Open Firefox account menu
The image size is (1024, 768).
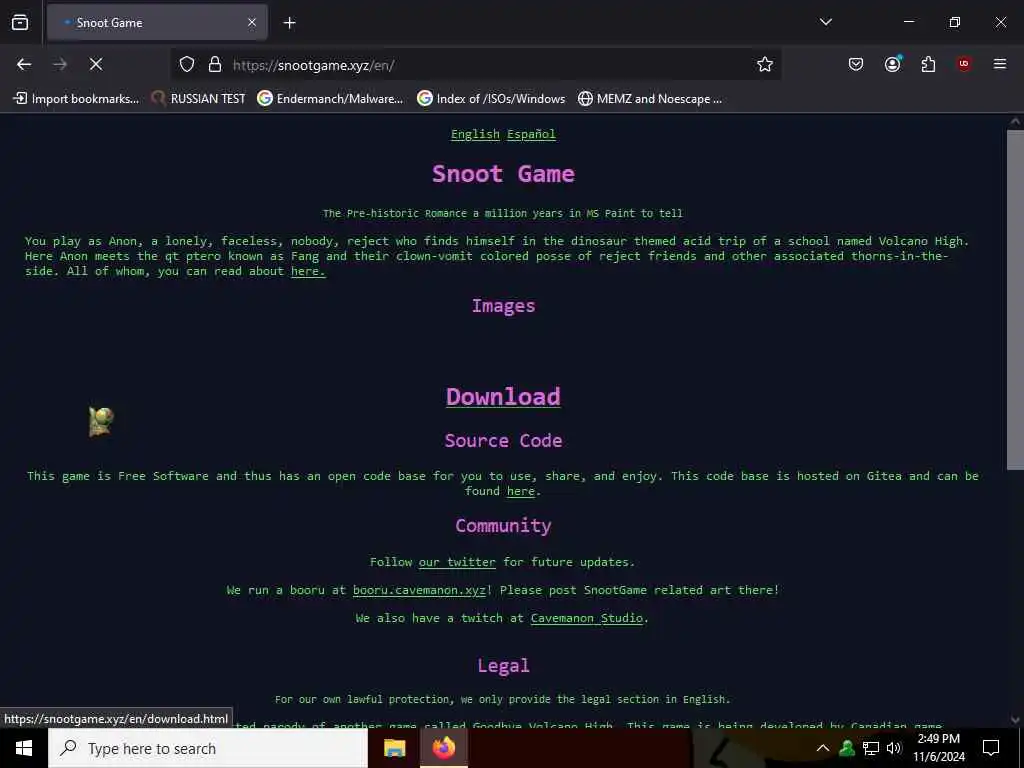[x=893, y=64]
